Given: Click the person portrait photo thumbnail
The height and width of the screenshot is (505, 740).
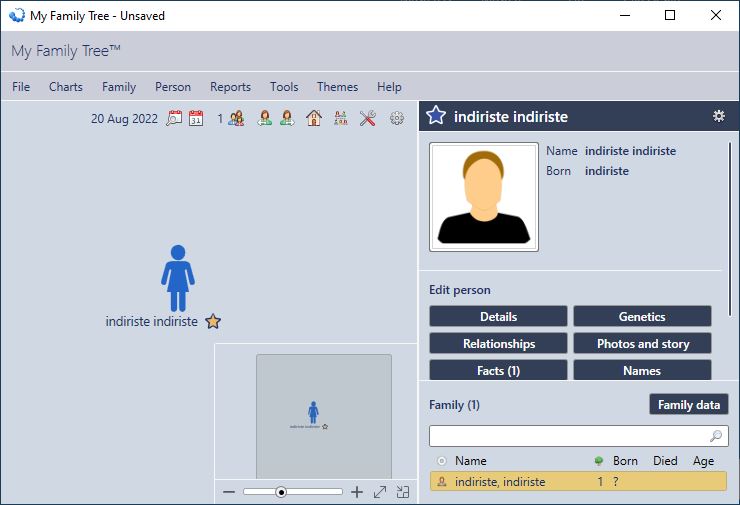Looking at the screenshot, I should point(484,197).
